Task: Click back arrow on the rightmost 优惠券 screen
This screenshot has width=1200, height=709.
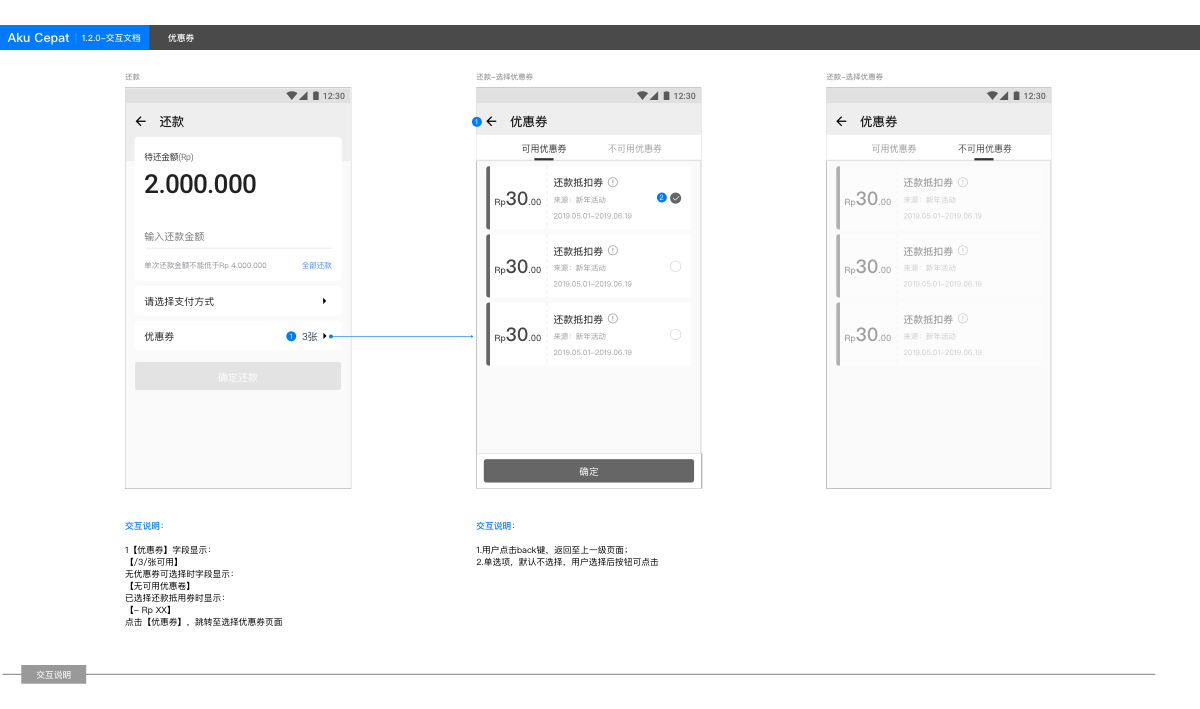Action: [x=841, y=121]
